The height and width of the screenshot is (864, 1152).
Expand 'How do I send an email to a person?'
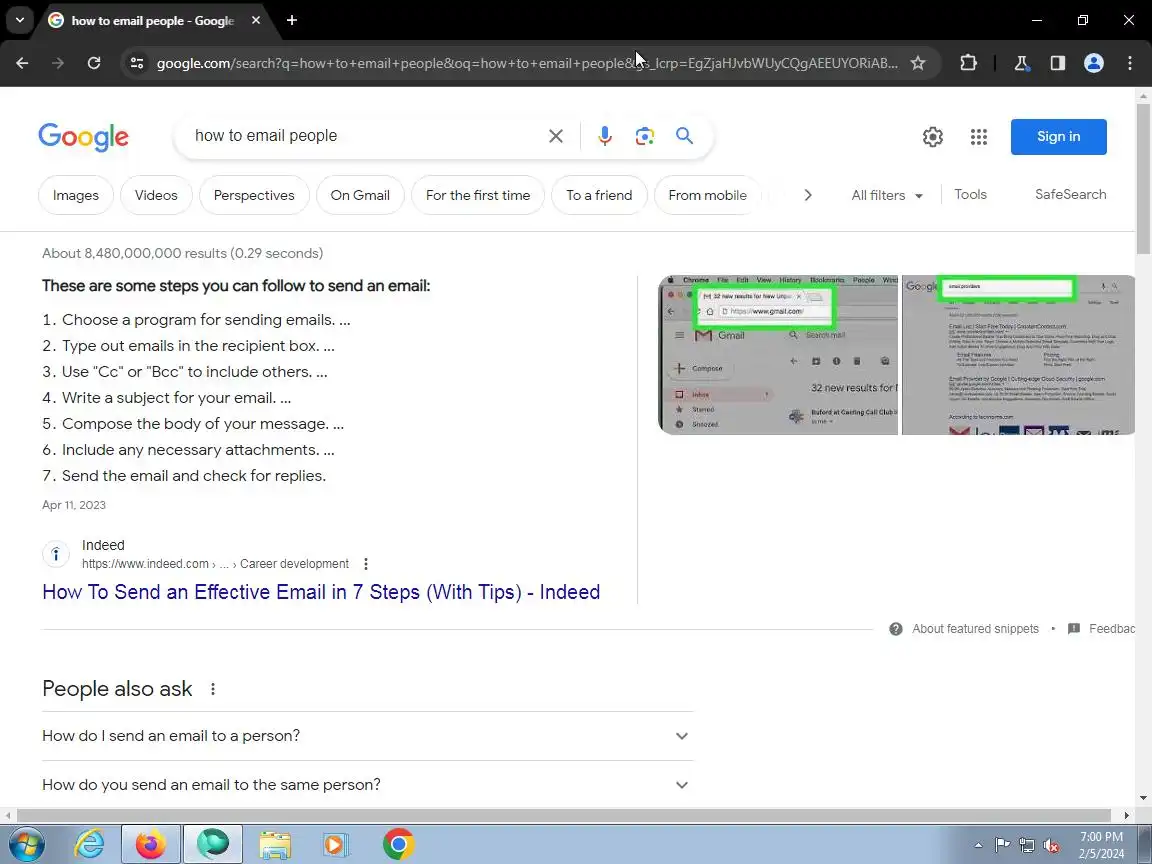pos(367,735)
